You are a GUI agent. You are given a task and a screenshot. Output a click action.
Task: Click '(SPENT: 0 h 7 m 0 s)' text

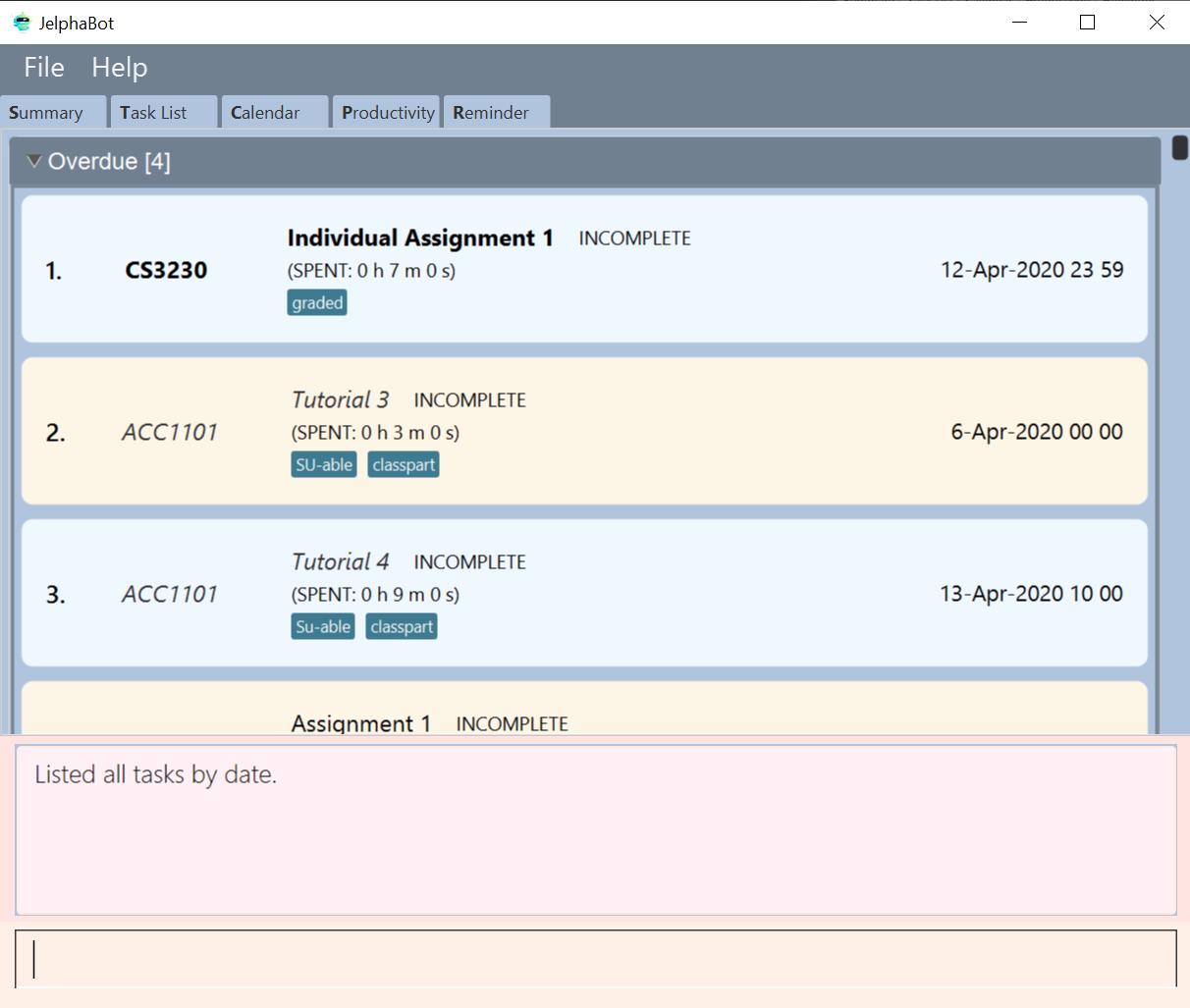[x=371, y=271]
